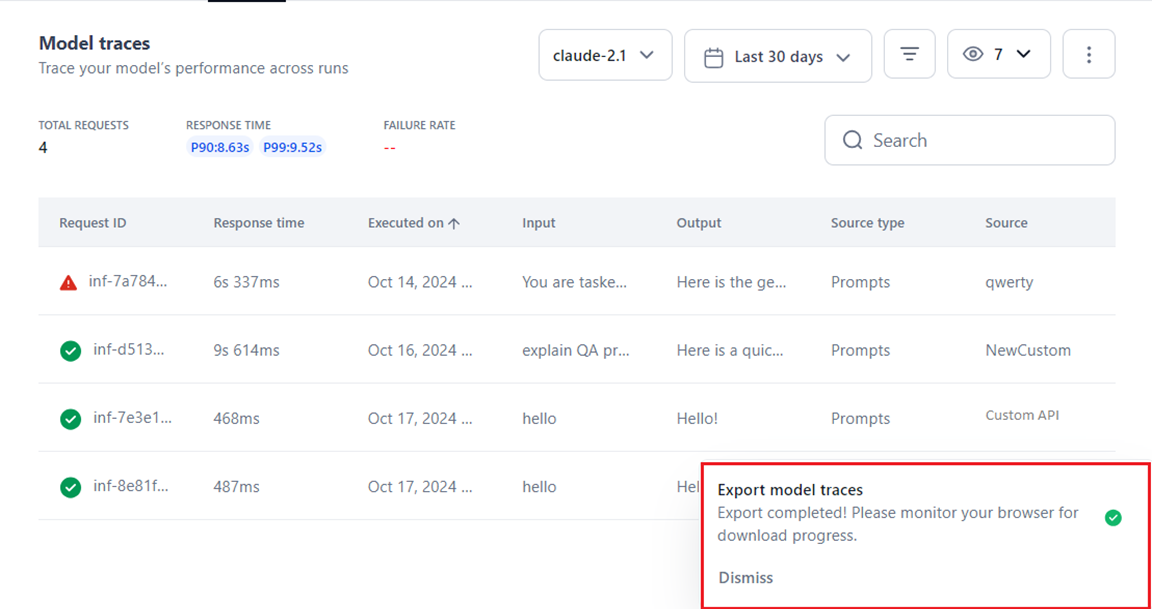
Task: Expand the chevron next to the 7 count
Action: (1023, 54)
